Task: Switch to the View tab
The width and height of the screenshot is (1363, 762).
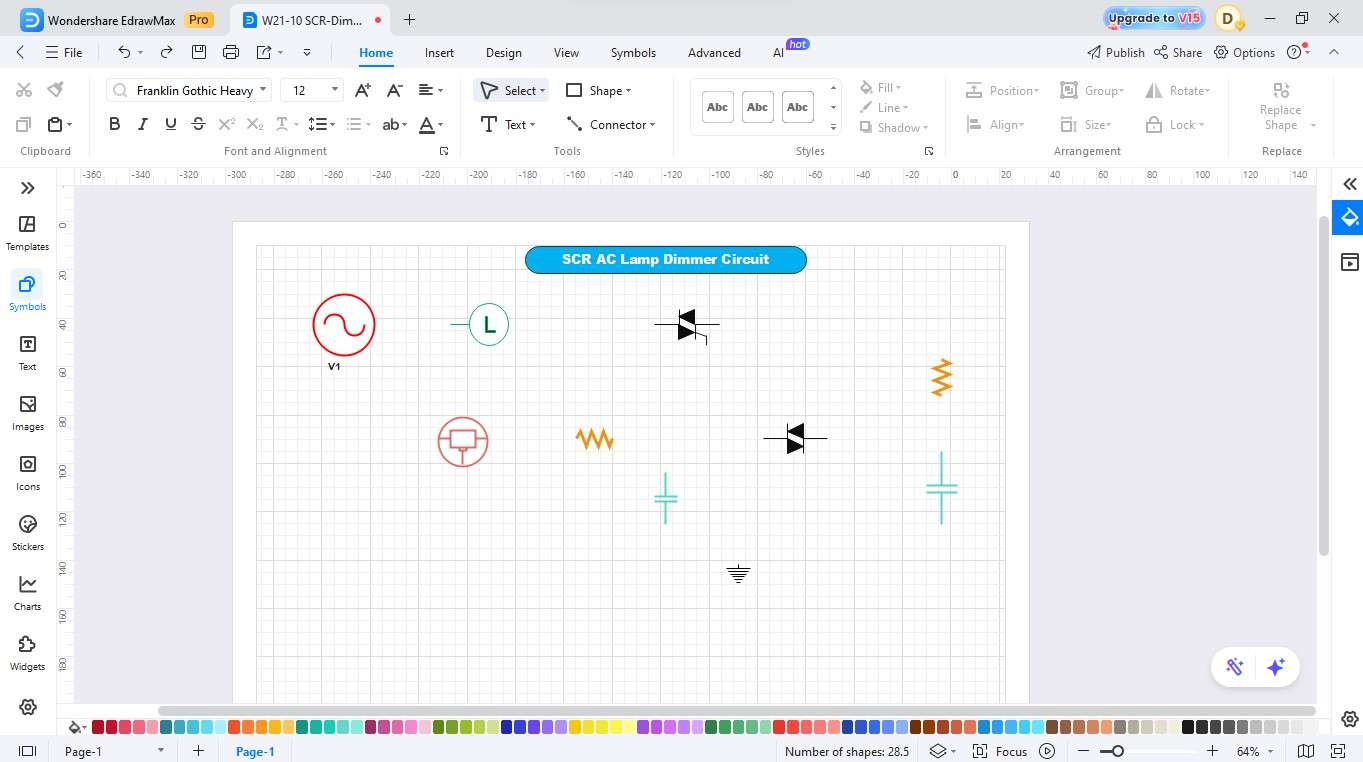Action: coord(566,52)
